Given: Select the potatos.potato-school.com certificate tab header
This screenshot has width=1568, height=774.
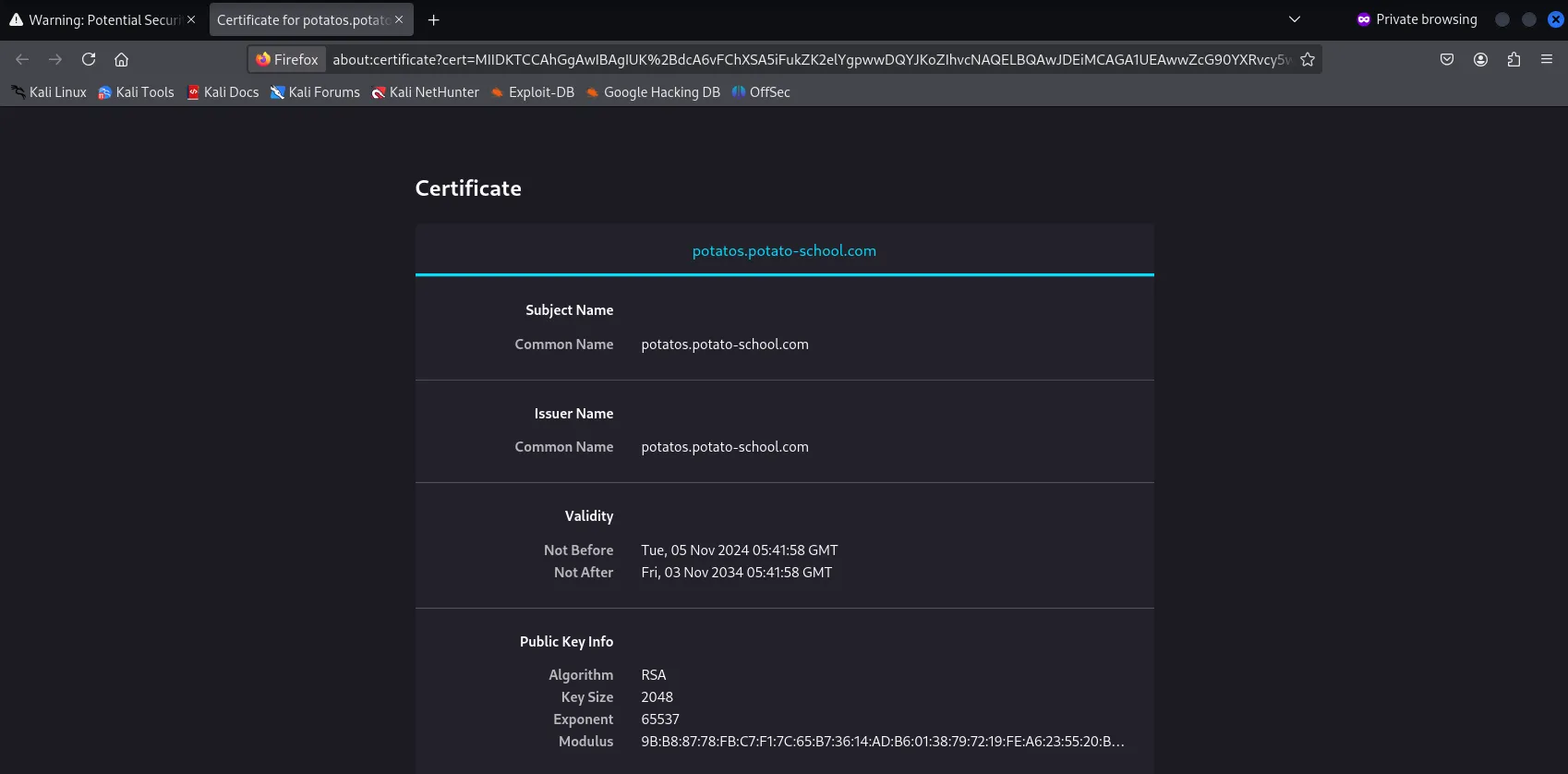Looking at the screenshot, I should click(x=784, y=250).
